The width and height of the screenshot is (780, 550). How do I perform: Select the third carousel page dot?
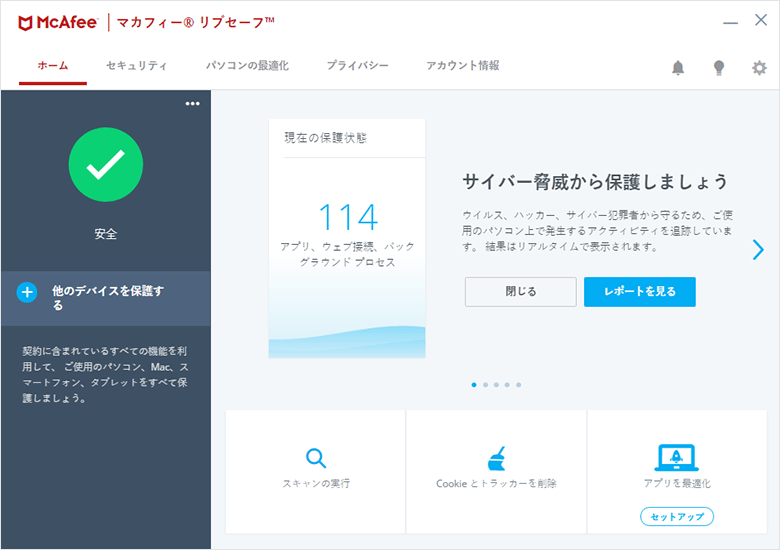pos(496,384)
